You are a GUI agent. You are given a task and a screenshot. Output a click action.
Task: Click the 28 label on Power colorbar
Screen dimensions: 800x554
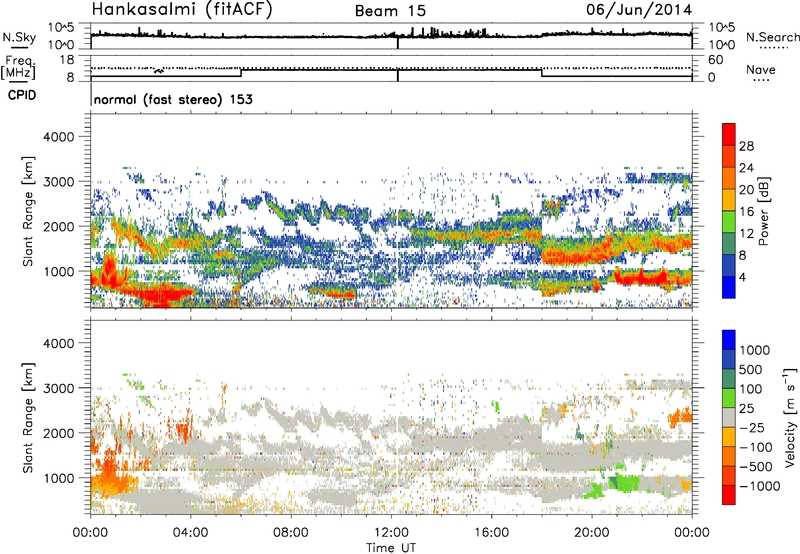point(746,146)
